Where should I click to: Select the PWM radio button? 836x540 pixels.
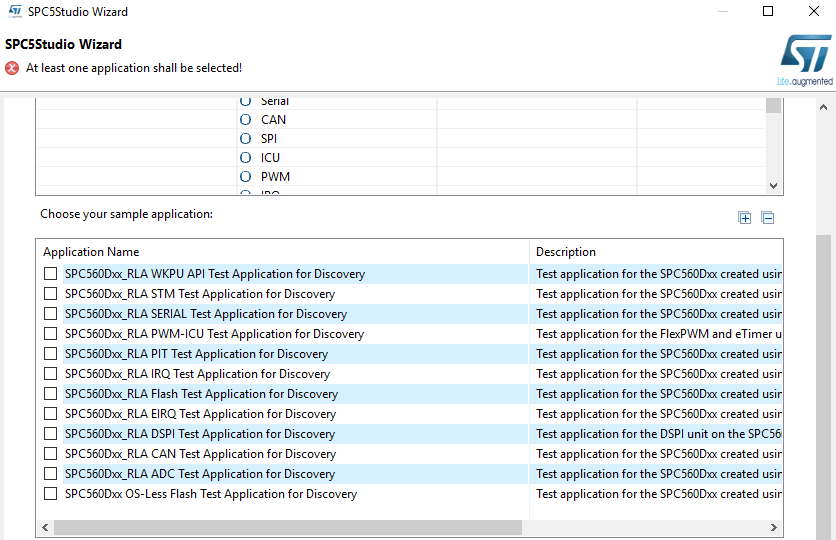[x=245, y=176]
